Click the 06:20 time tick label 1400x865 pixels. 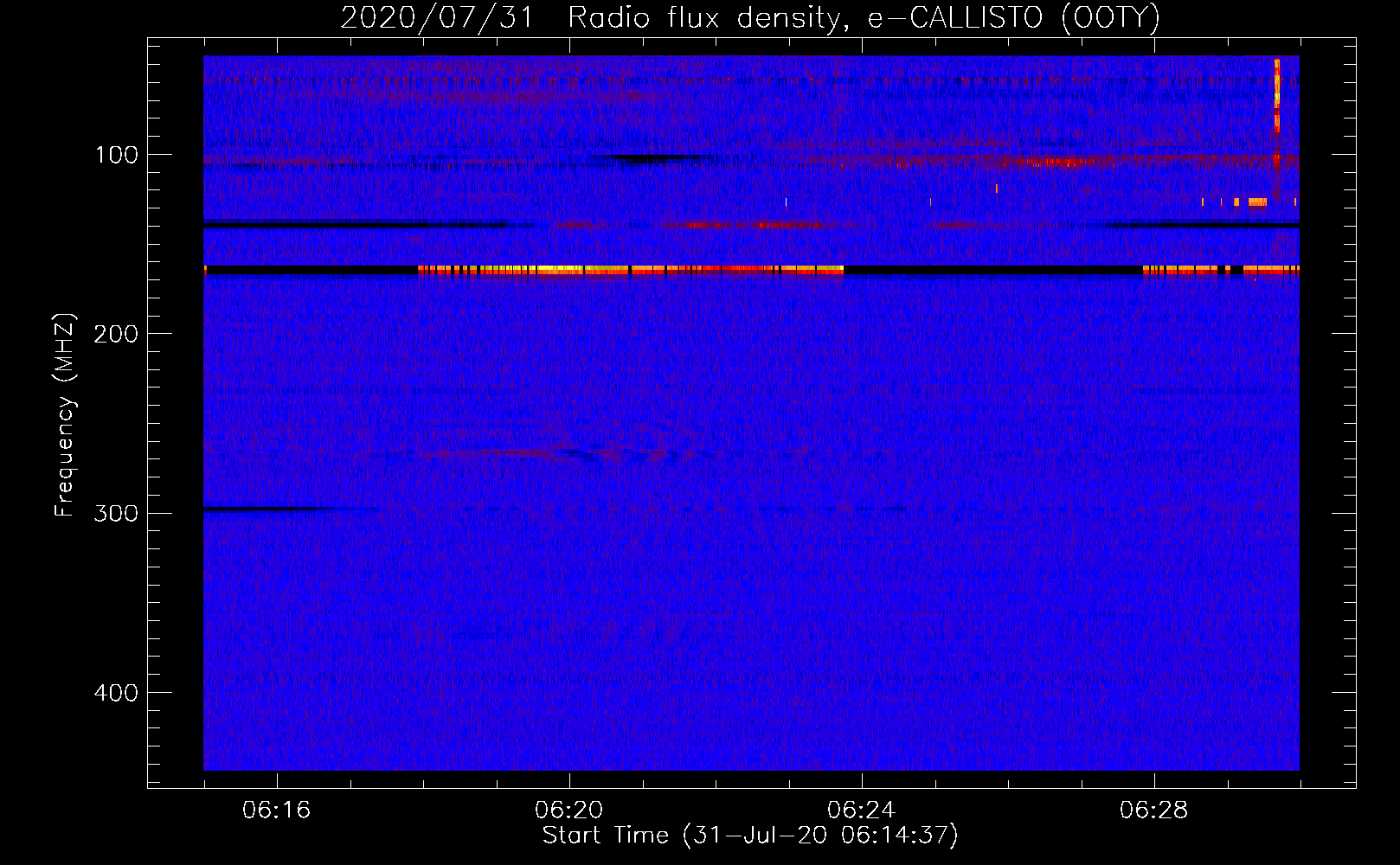click(569, 811)
